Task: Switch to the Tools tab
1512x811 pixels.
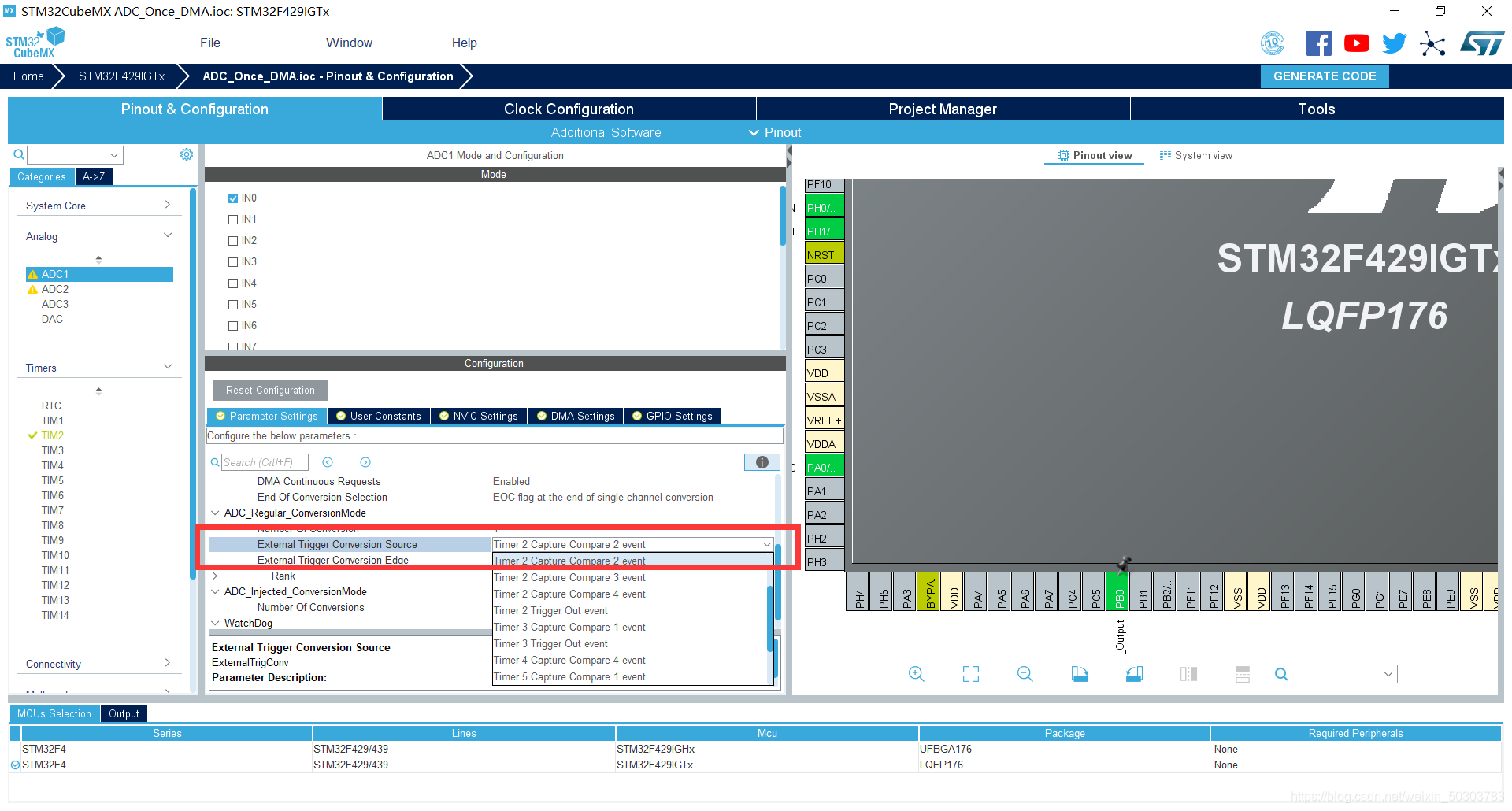Action: pyautogui.click(x=1317, y=109)
